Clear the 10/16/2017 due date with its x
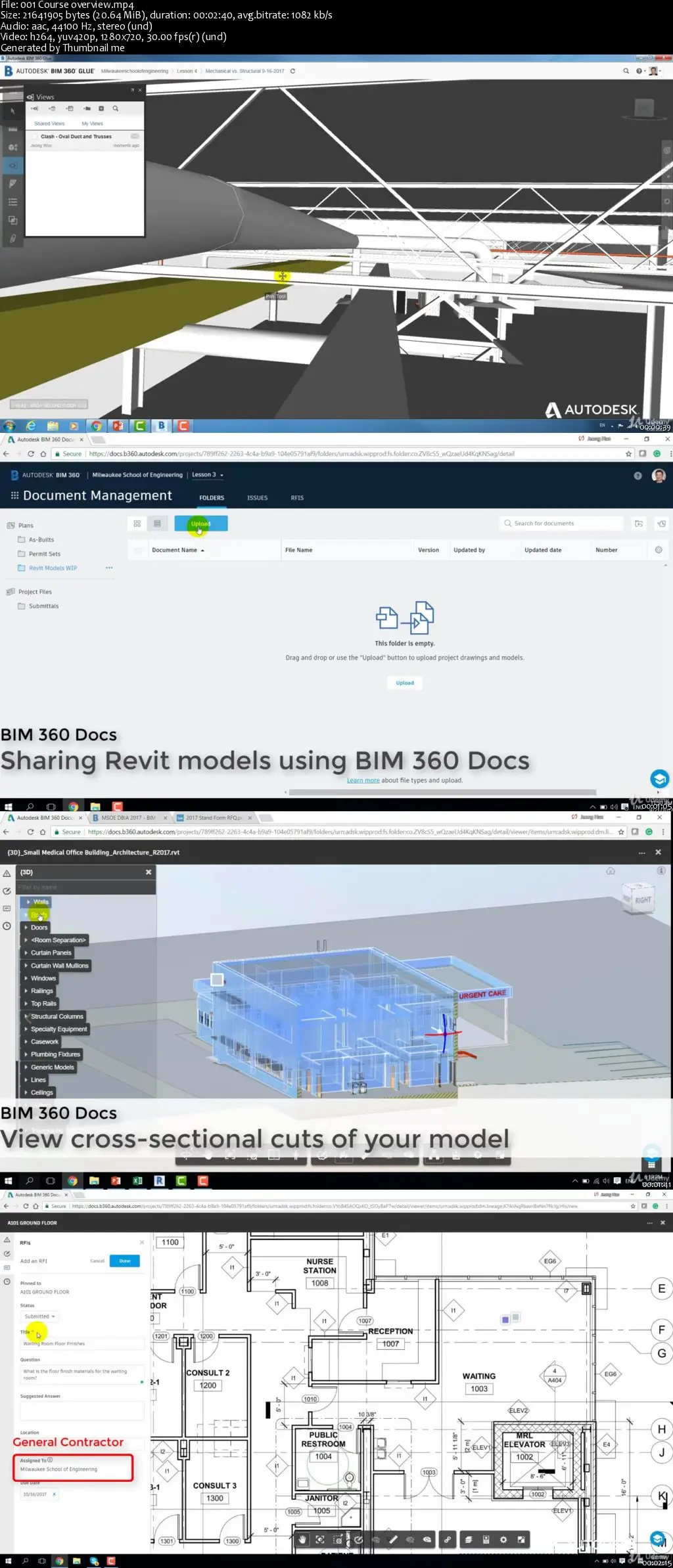The height and width of the screenshot is (1568, 673). pyautogui.click(x=54, y=1494)
